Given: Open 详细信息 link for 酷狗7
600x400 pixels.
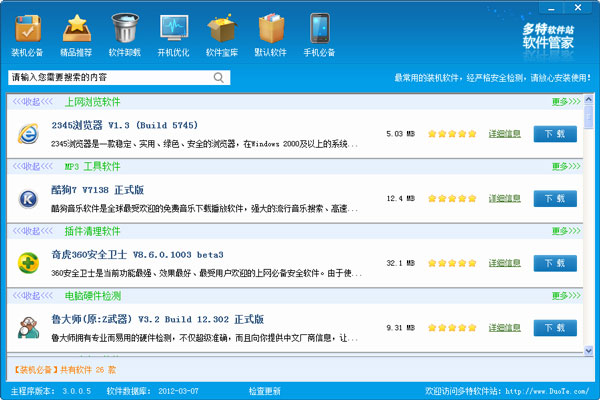Looking at the screenshot, I should pos(504,198).
